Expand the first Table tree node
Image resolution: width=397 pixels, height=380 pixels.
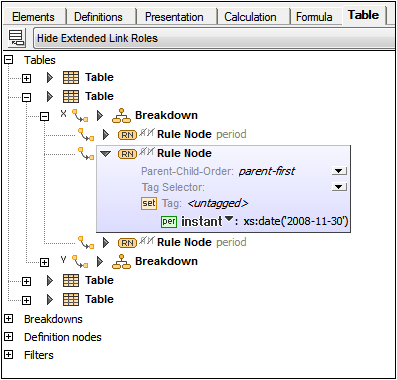click(26, 79)
